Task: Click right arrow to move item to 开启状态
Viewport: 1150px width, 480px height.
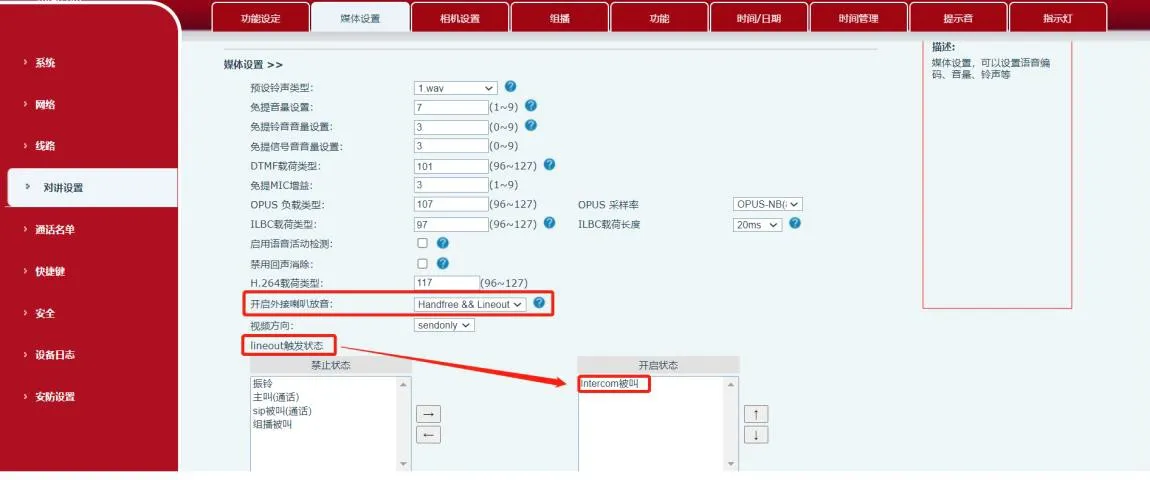Action: pos(428,414)
